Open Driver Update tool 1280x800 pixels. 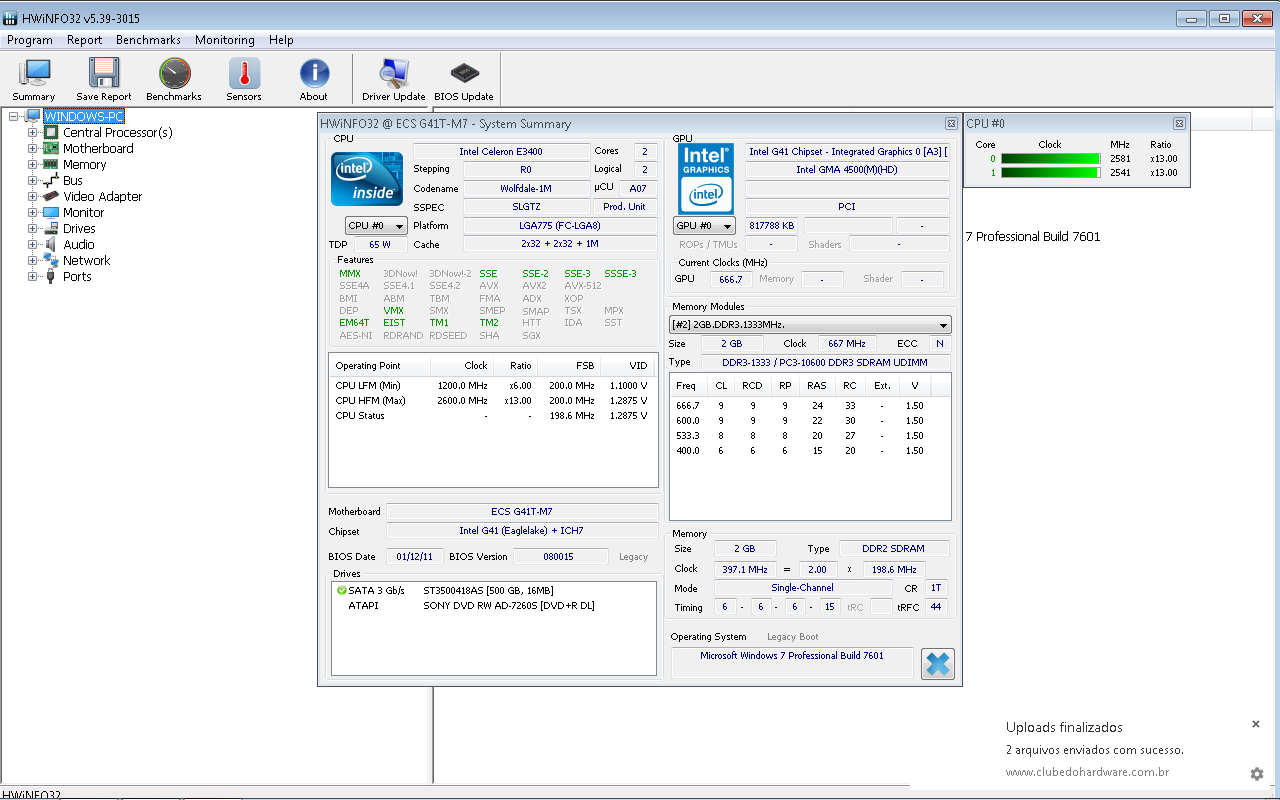394,79
